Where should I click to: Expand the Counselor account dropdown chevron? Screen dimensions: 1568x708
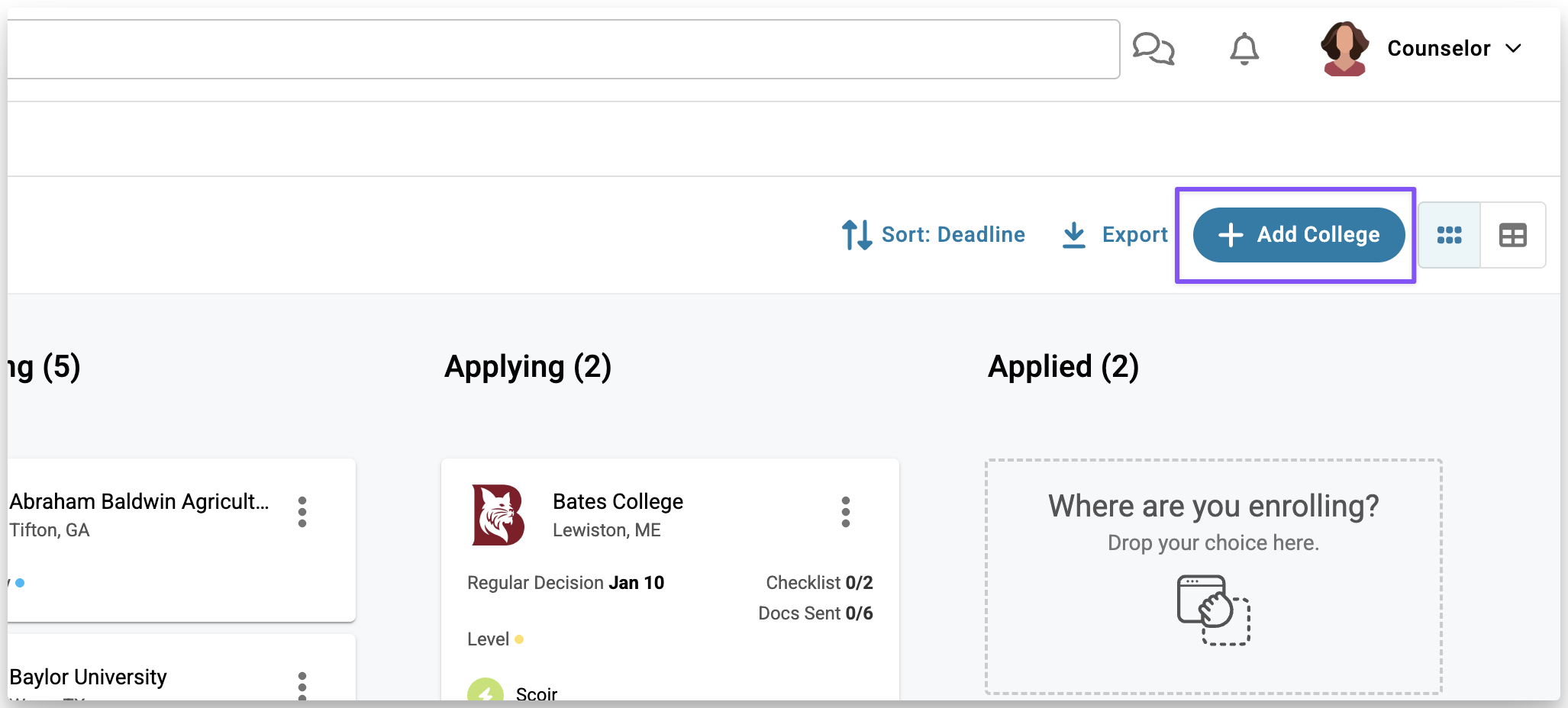(x=1513, y=49)
